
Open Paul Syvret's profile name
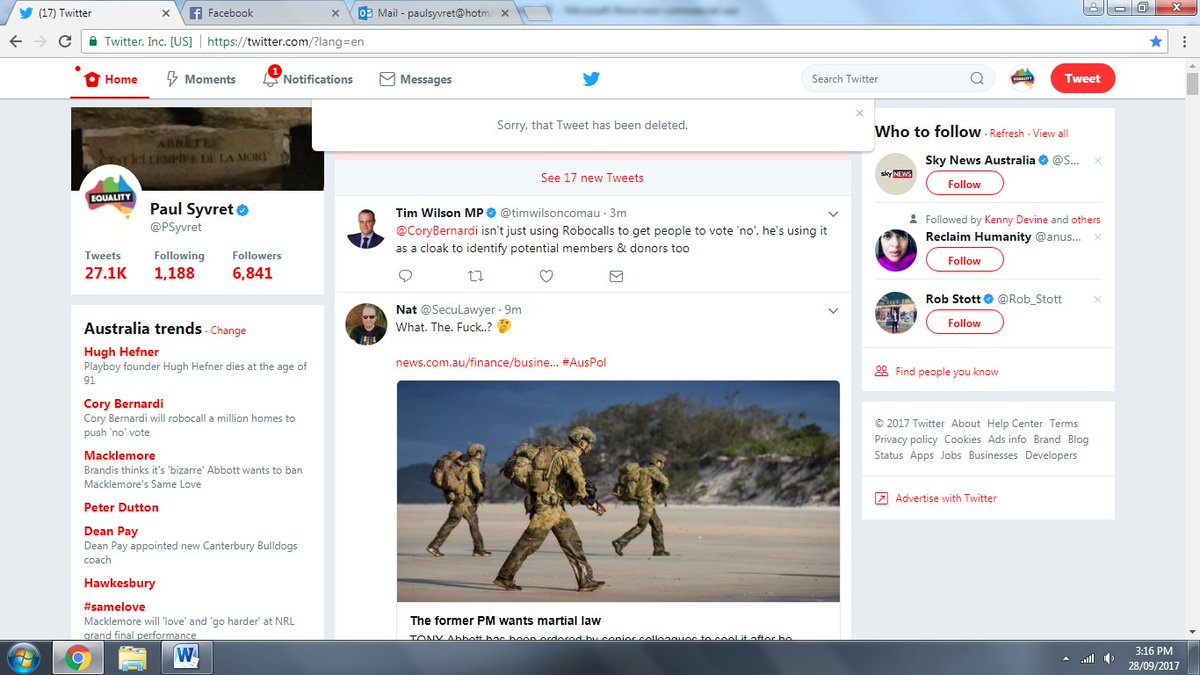tap(191, 209)
